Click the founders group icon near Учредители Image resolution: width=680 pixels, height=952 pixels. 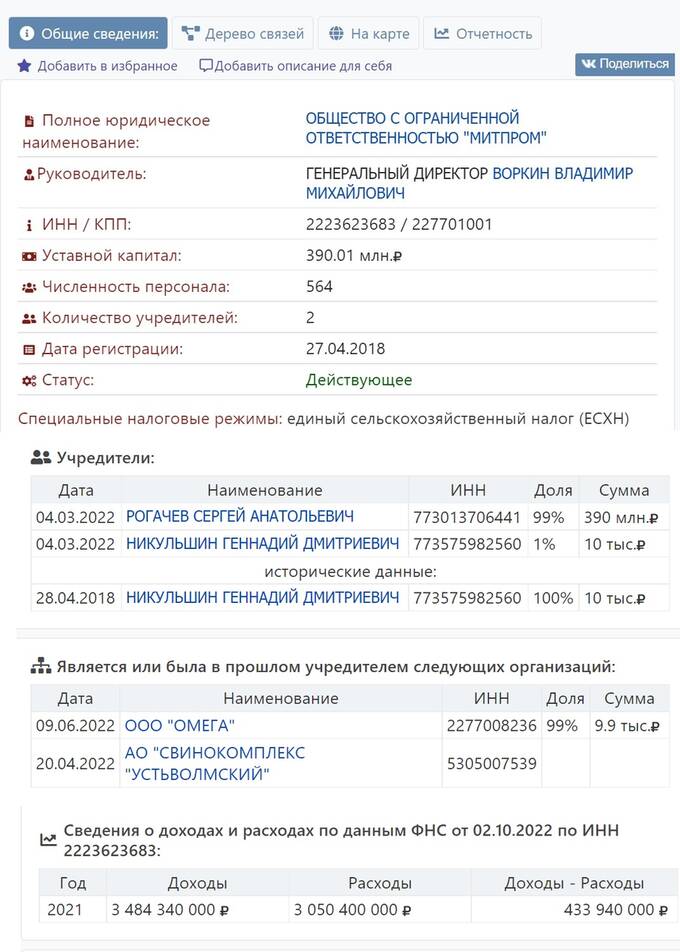pos(41,458)
